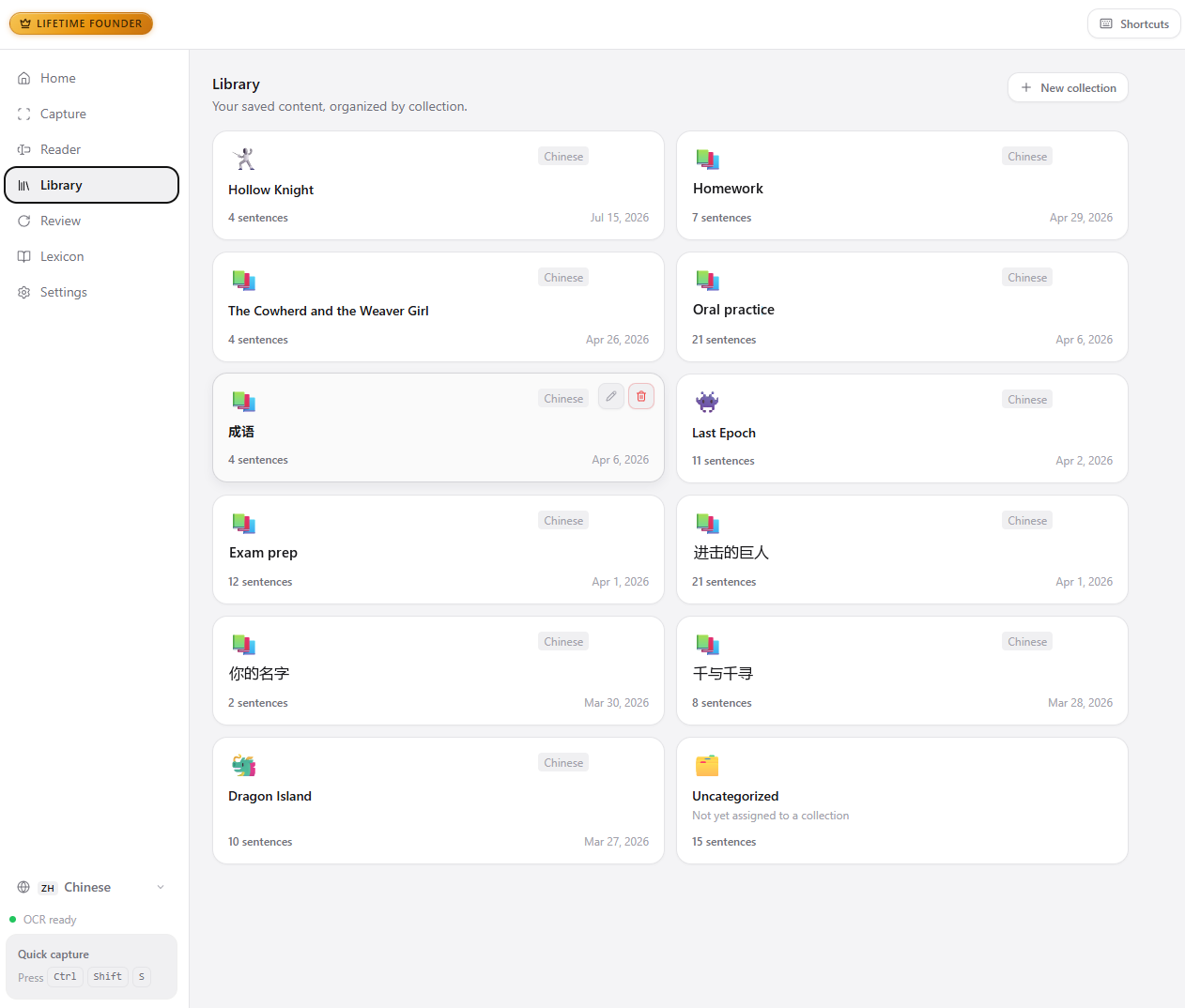1185x1008 pixels.
Task: Click the Chinese tag on Exam prep card
Action: coord(563,520)
